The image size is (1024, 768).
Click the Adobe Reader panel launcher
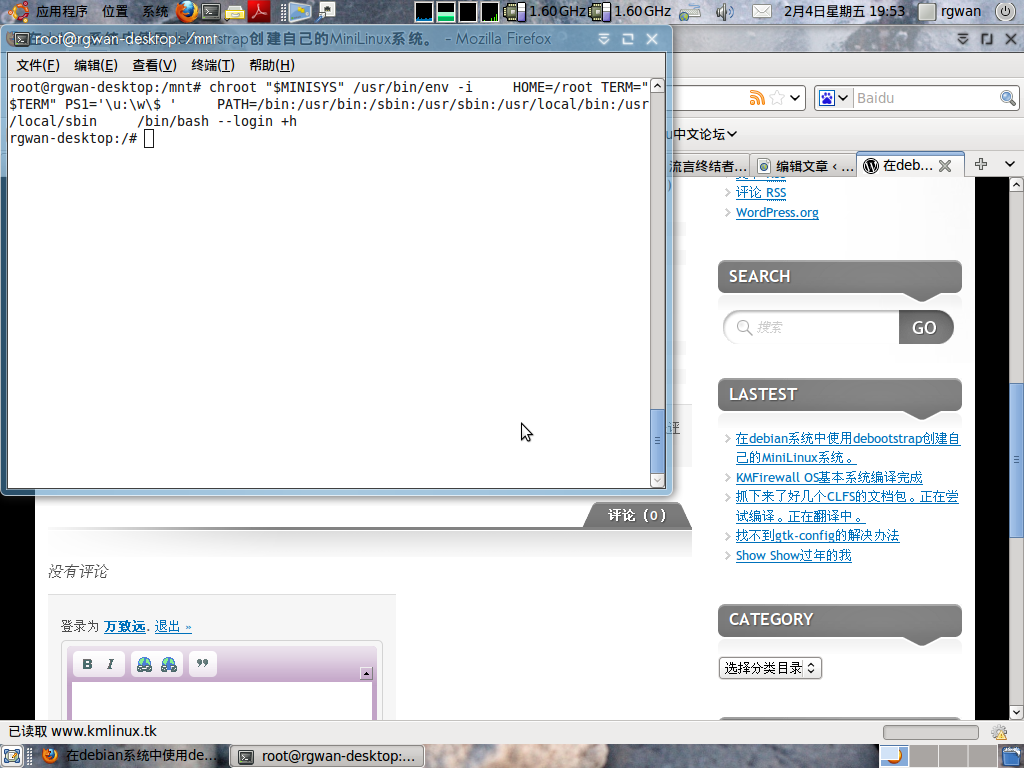coord(259,12)
